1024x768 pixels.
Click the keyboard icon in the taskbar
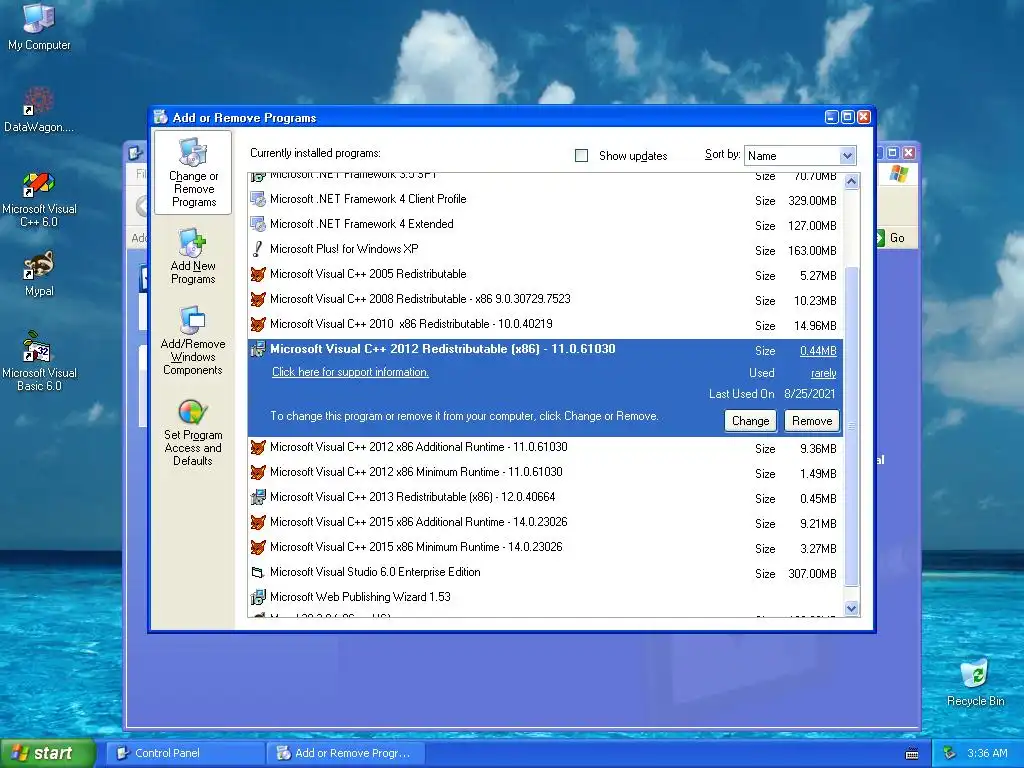tap(912, 754)
